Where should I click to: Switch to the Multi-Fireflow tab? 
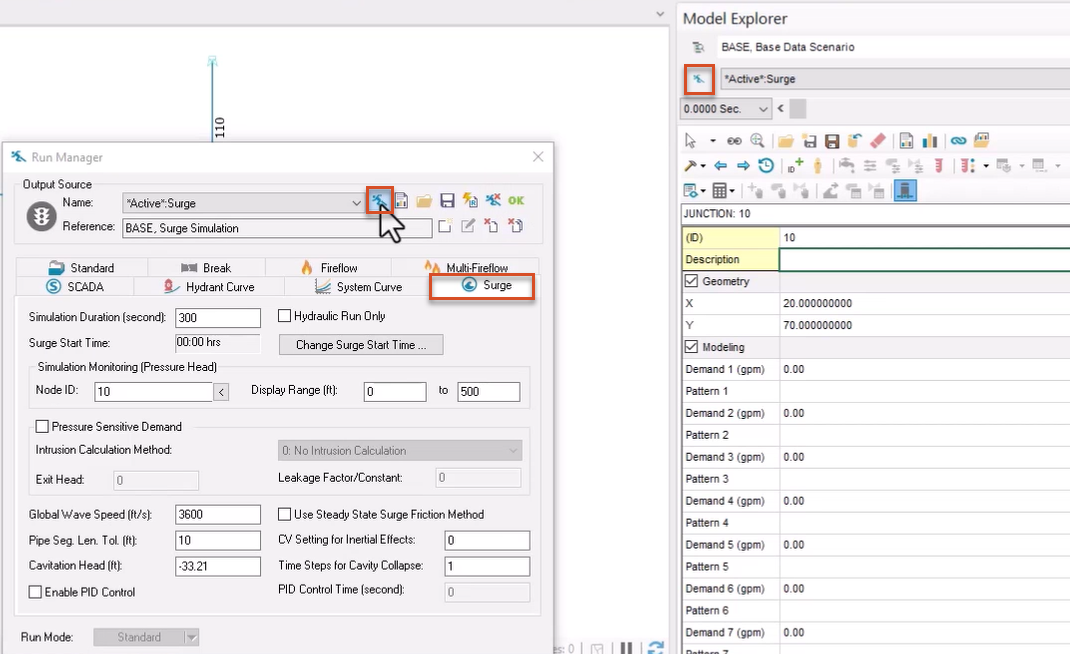pos(465,267)
